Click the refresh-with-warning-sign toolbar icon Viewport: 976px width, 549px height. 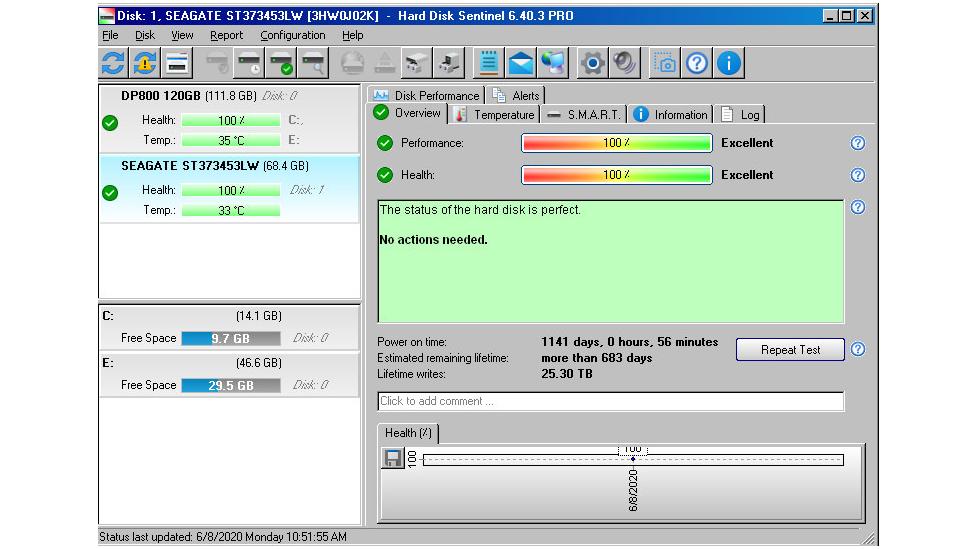[x=145, y=63]
